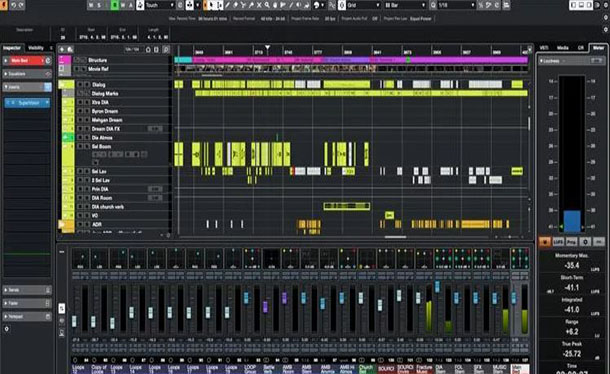
Task: Select the Range Selection tool
Action: 220,5
